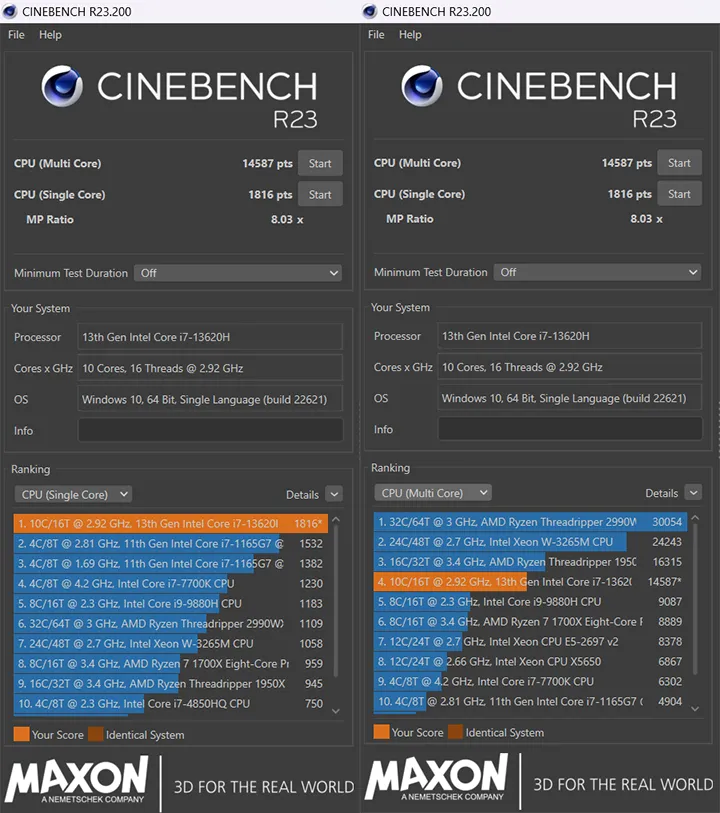Click Cinebench title bar icon in right window
The width and height of the screenshot is (720, 813).
370,11
